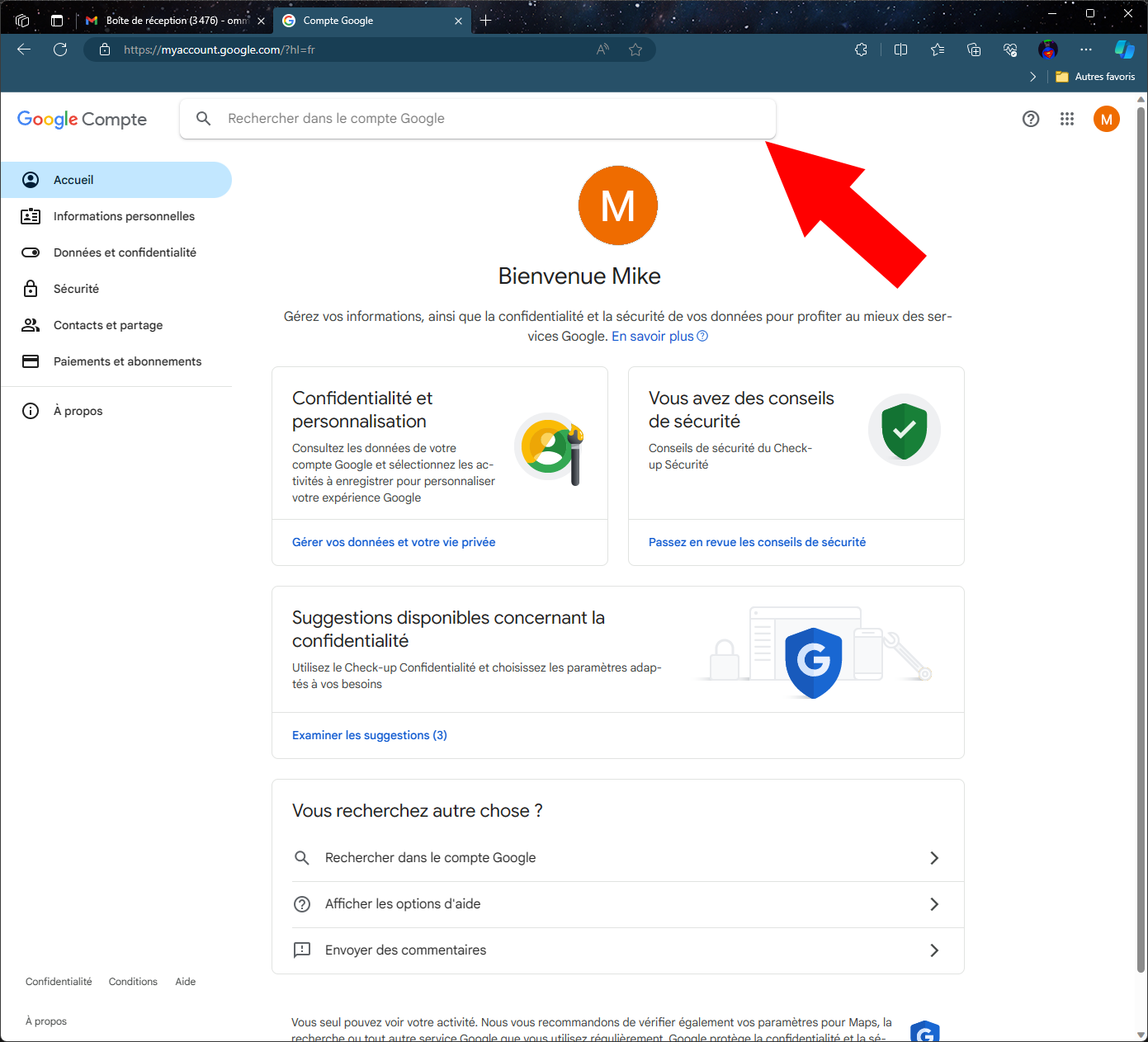Launch Copilot from the toolbar icon

[x=1124, y=50]
